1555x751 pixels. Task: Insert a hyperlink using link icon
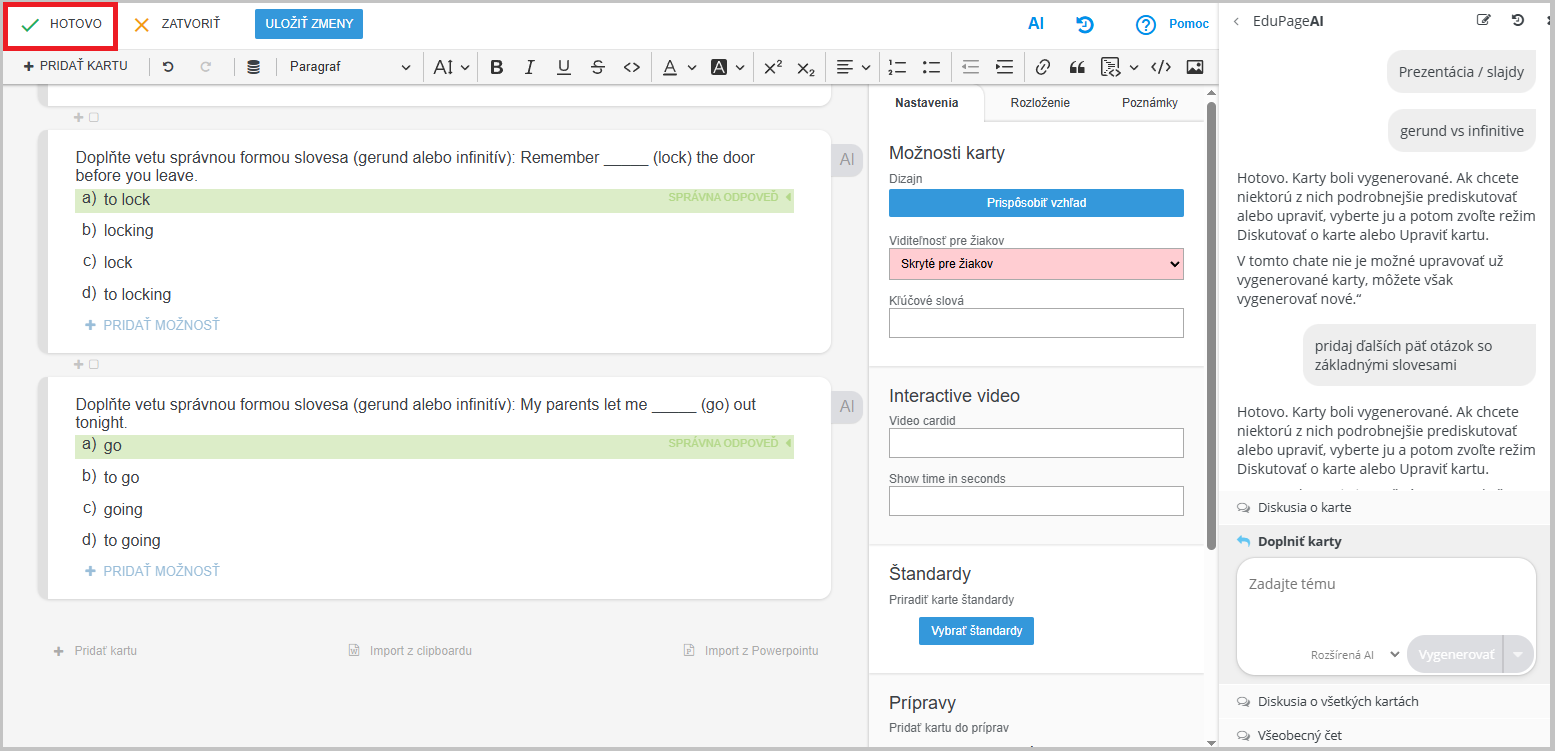click(x=1043, y=67)
